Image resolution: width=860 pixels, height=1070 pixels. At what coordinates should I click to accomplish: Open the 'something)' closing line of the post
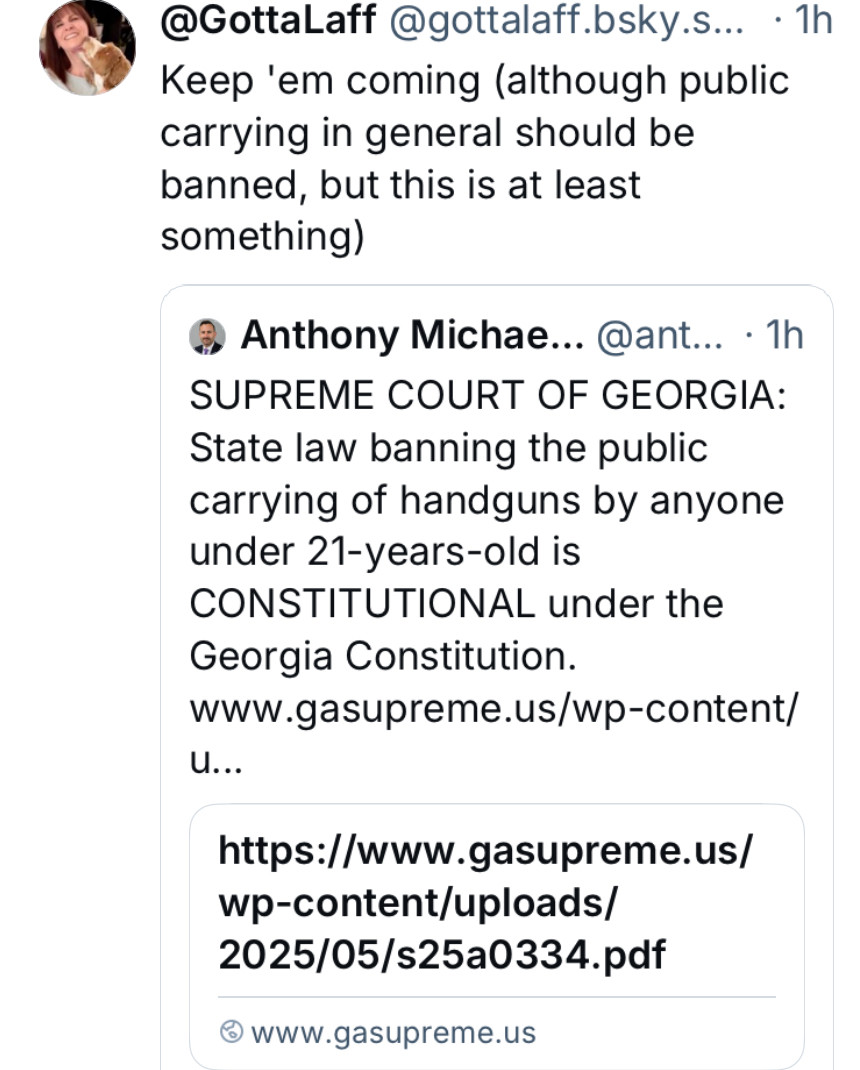click(x=263, y=237)
